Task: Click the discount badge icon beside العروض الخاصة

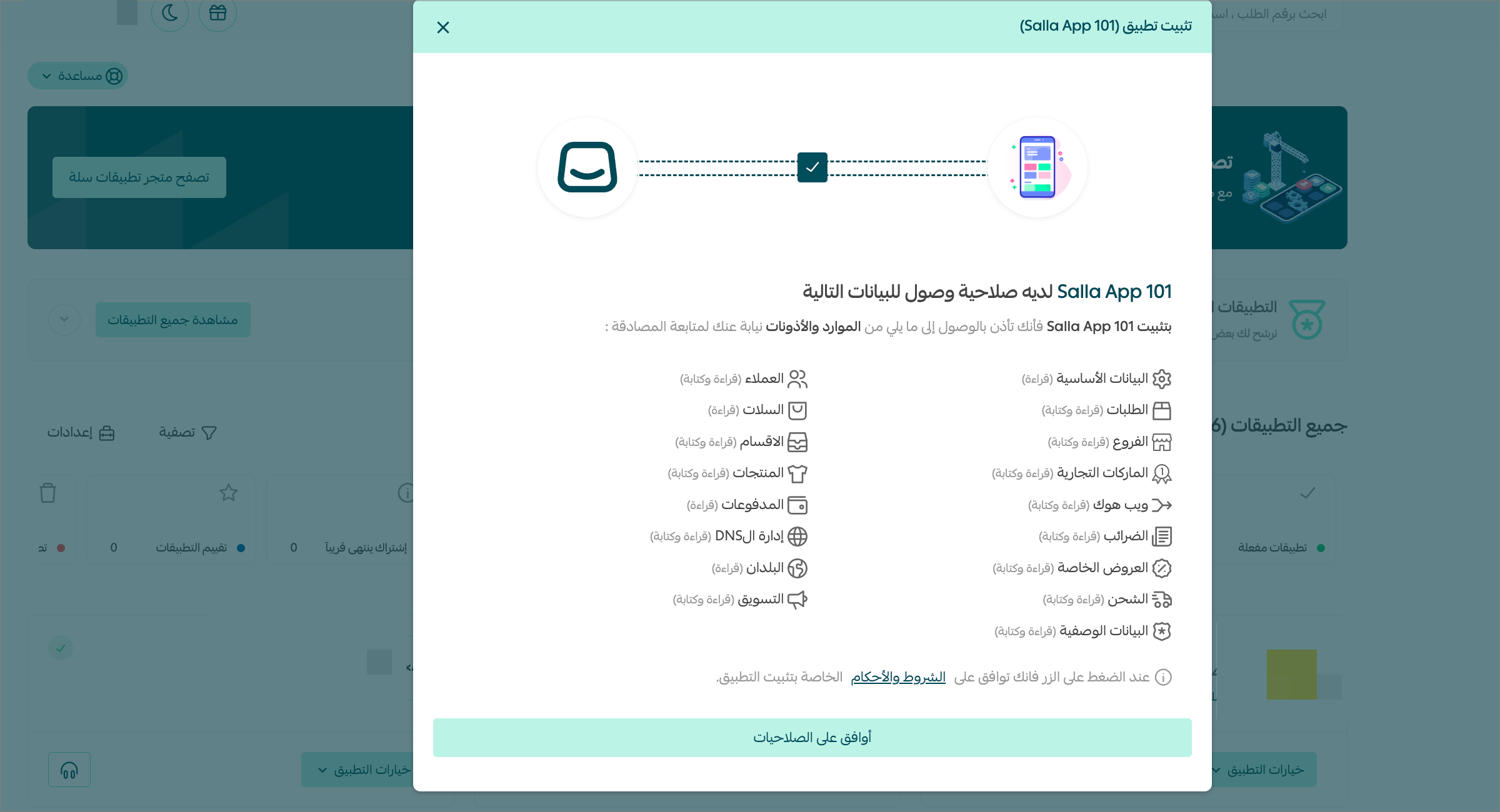Action: coord(1162,568)
